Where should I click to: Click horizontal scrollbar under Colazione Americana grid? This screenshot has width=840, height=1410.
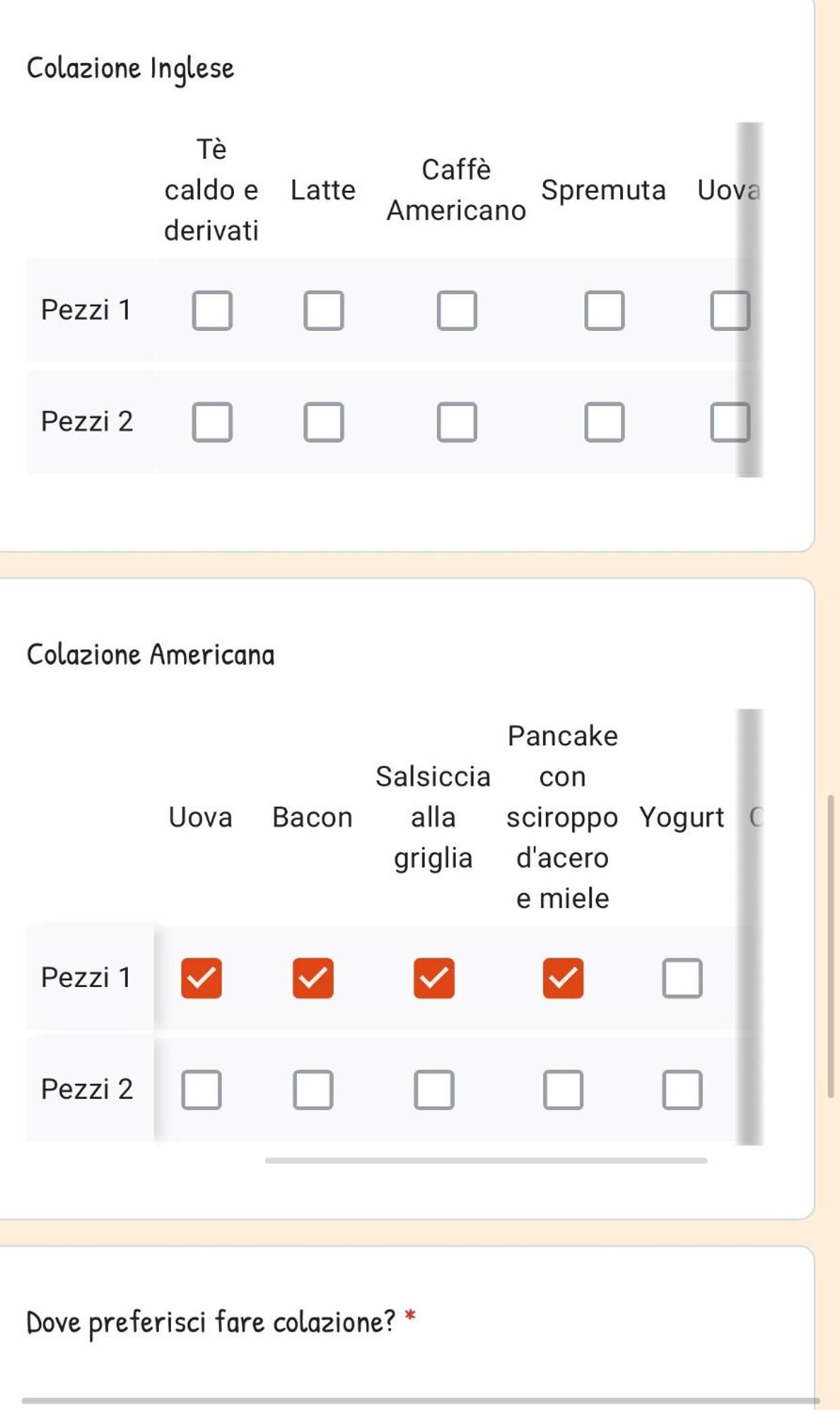point(486,1160)
